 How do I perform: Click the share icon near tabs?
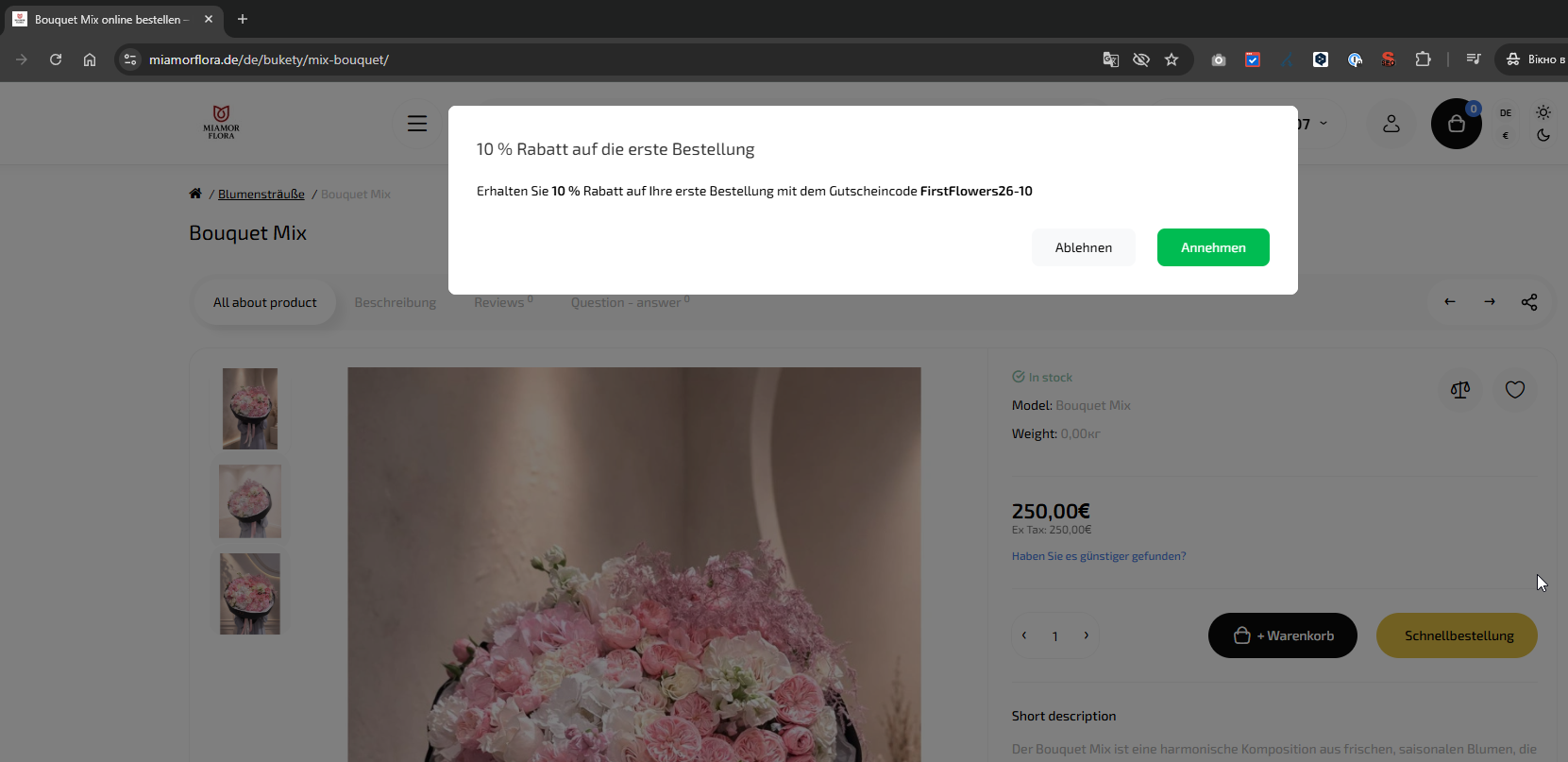click(x=1529, y=302)
